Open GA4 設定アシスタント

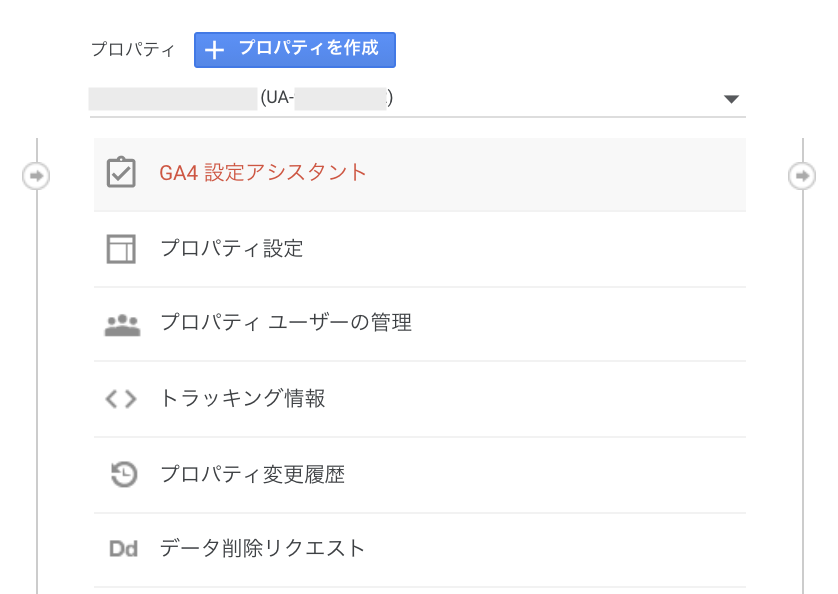(420, 174)
